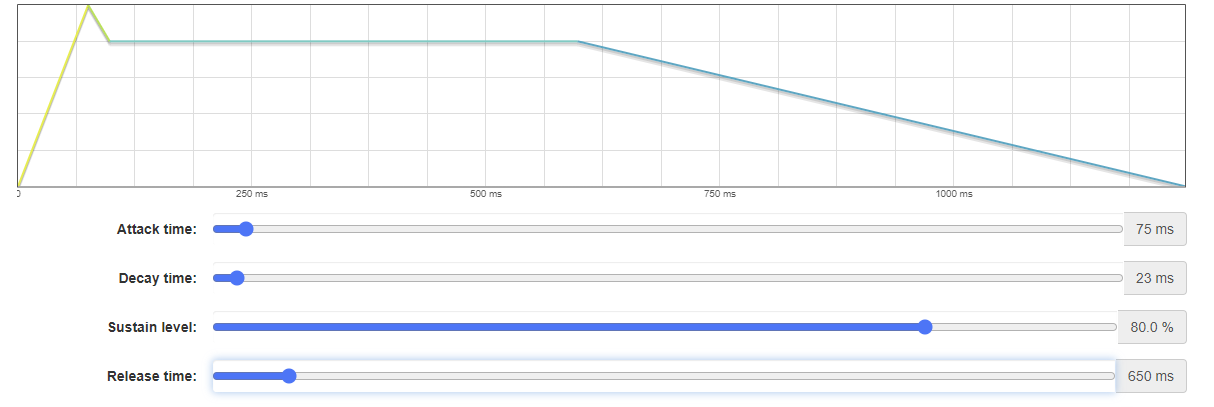Click the 80.0 % sustain value box
Image resolution: width=1214 pixels, height=407 pixels.
tap(1152, 327)
